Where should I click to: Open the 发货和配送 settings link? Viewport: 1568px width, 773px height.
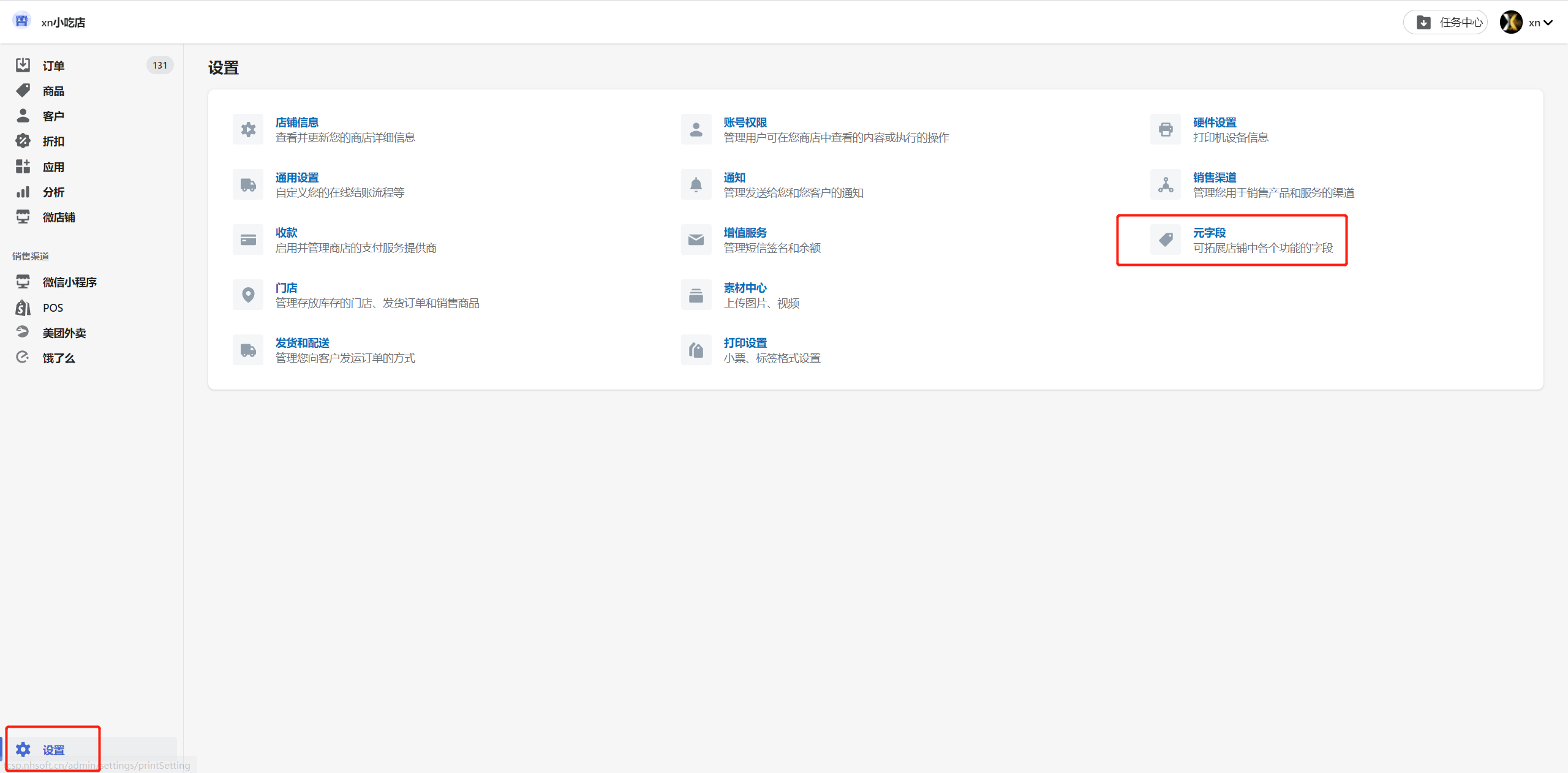coord(302,342)
